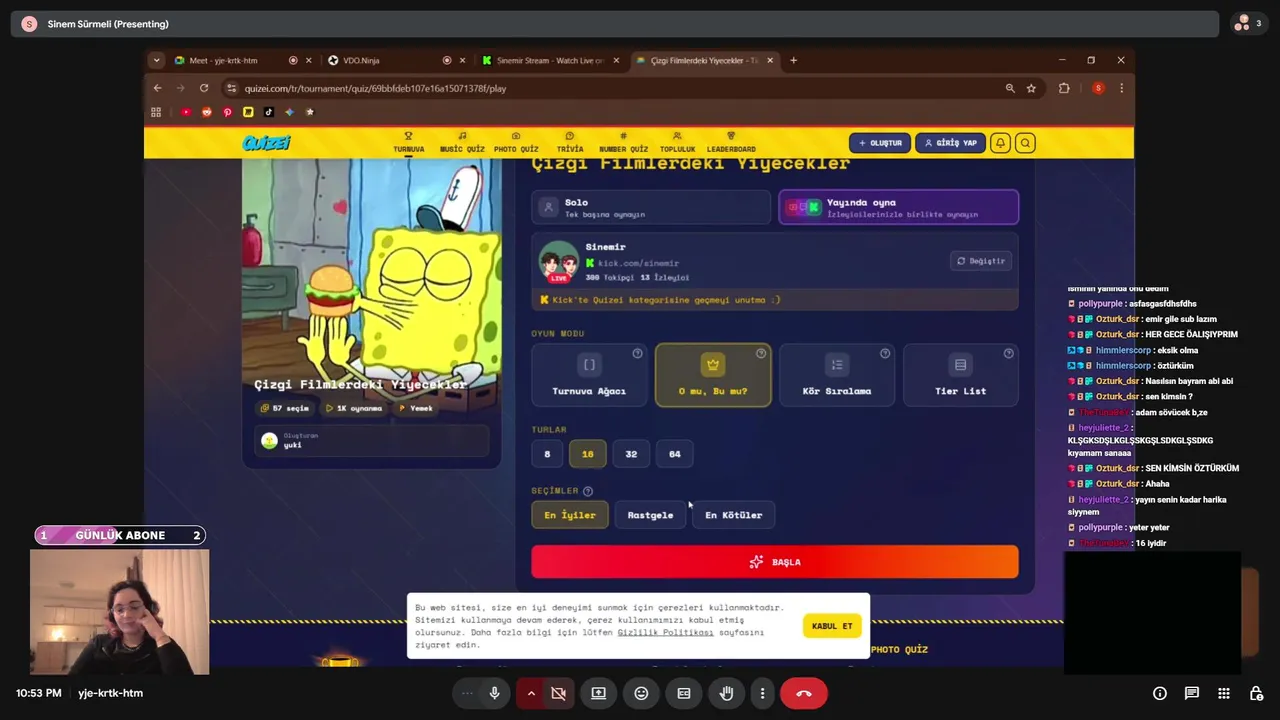Show participants list with count 3
The width and height of the screenshot is (1280, 720).
click(x=1248, y=23)
